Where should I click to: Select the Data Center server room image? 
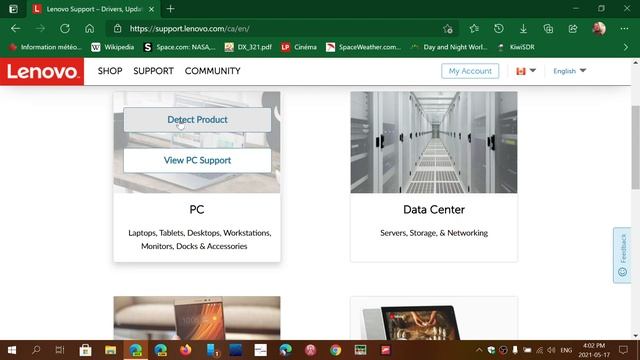point(433,142)
